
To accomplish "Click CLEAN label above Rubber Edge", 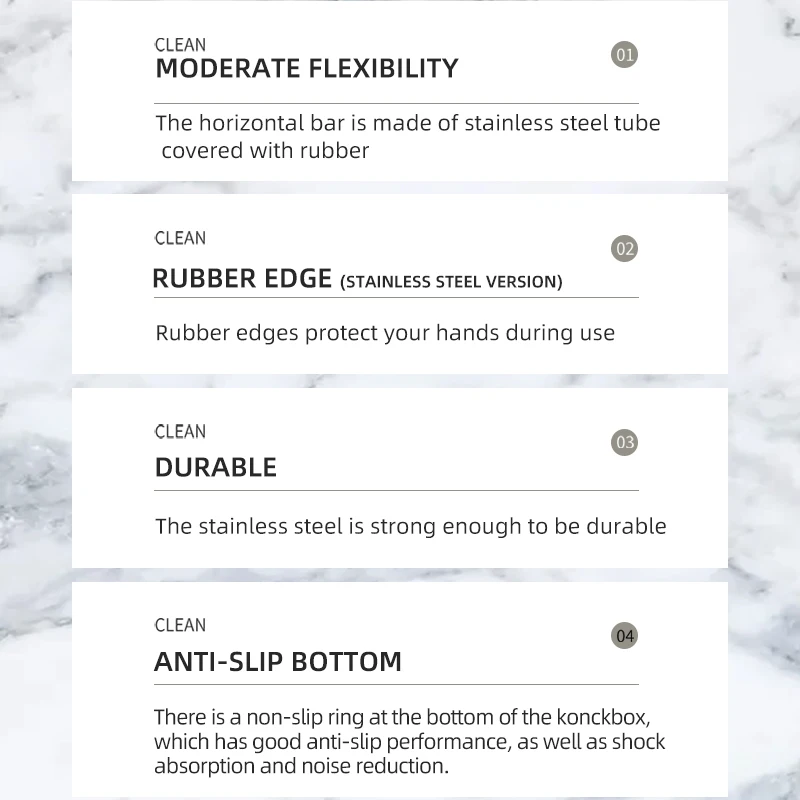I will click(x=180, y=238).
